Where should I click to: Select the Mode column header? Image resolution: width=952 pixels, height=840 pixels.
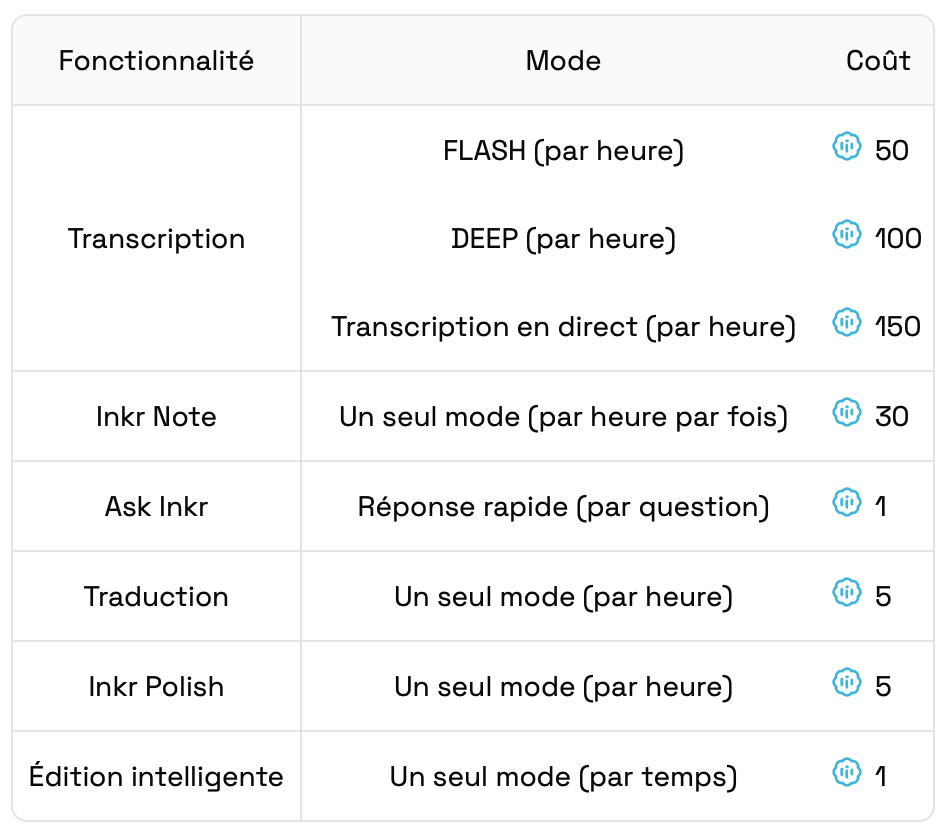[563, 61]
